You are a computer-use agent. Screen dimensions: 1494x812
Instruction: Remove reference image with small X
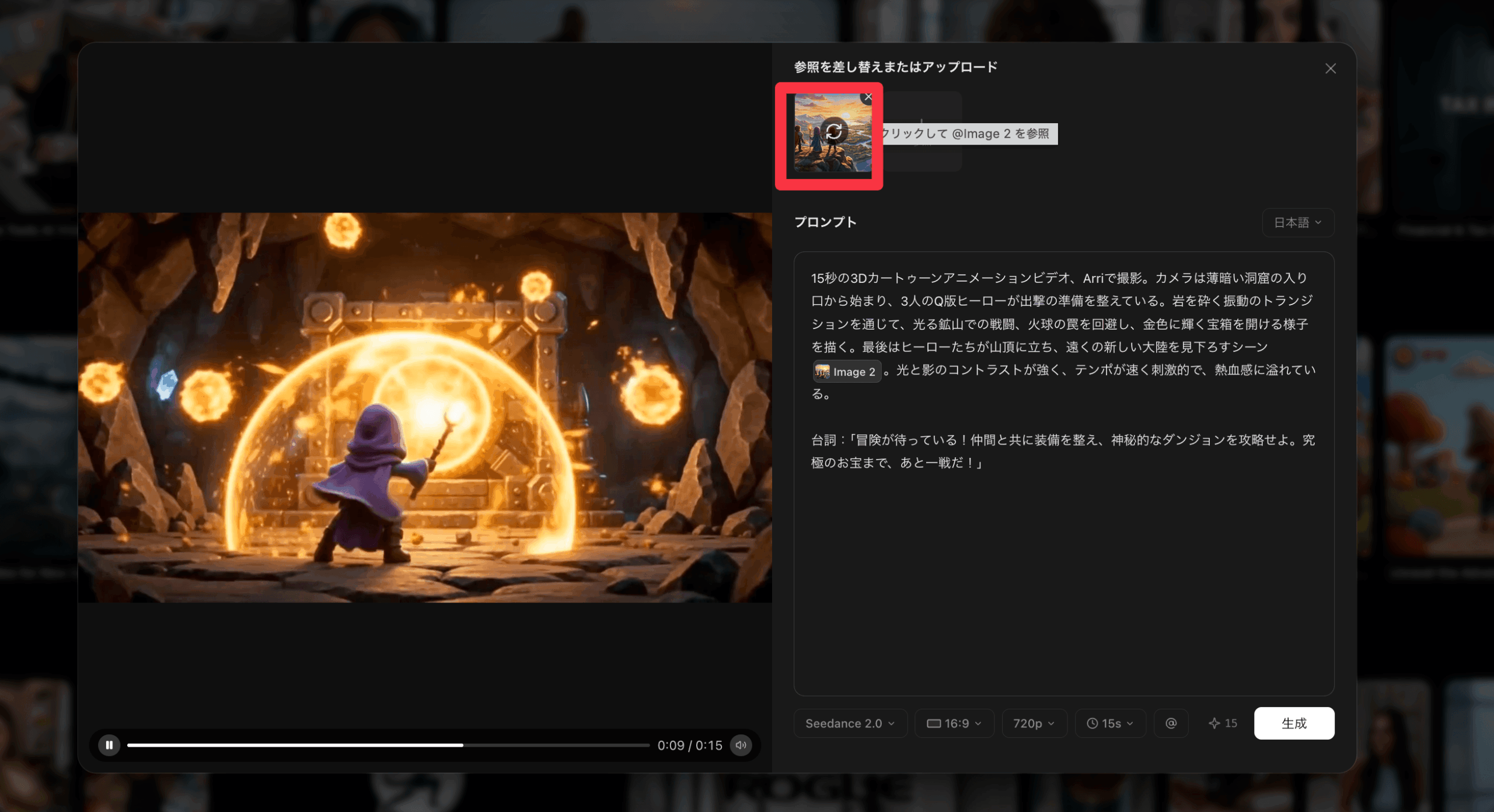pyautogui.click(x=868, y=97)
